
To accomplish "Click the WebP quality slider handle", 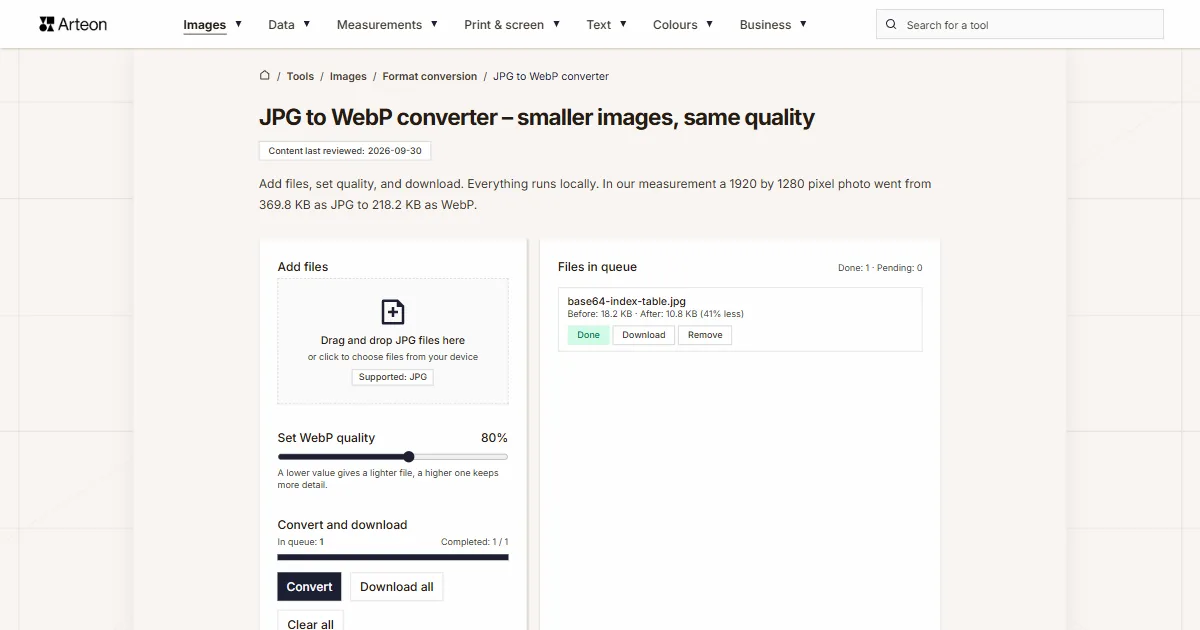I will point(409,457).
